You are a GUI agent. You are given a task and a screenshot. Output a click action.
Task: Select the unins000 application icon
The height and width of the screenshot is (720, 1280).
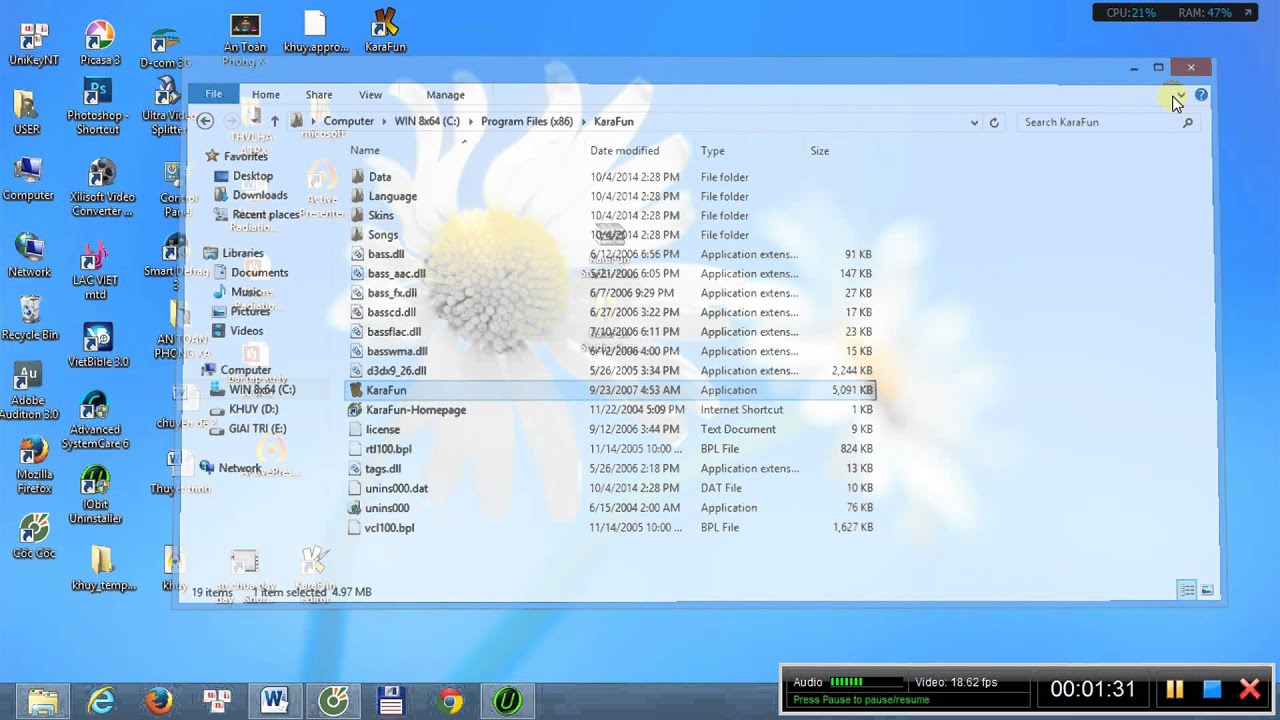pos(355,508)
